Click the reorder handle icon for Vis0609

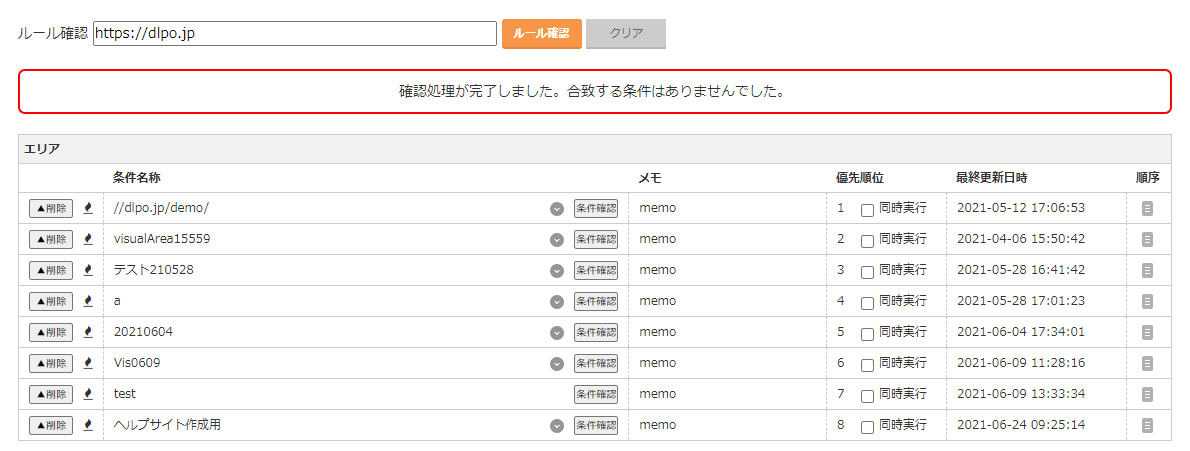pos(1148,364)
